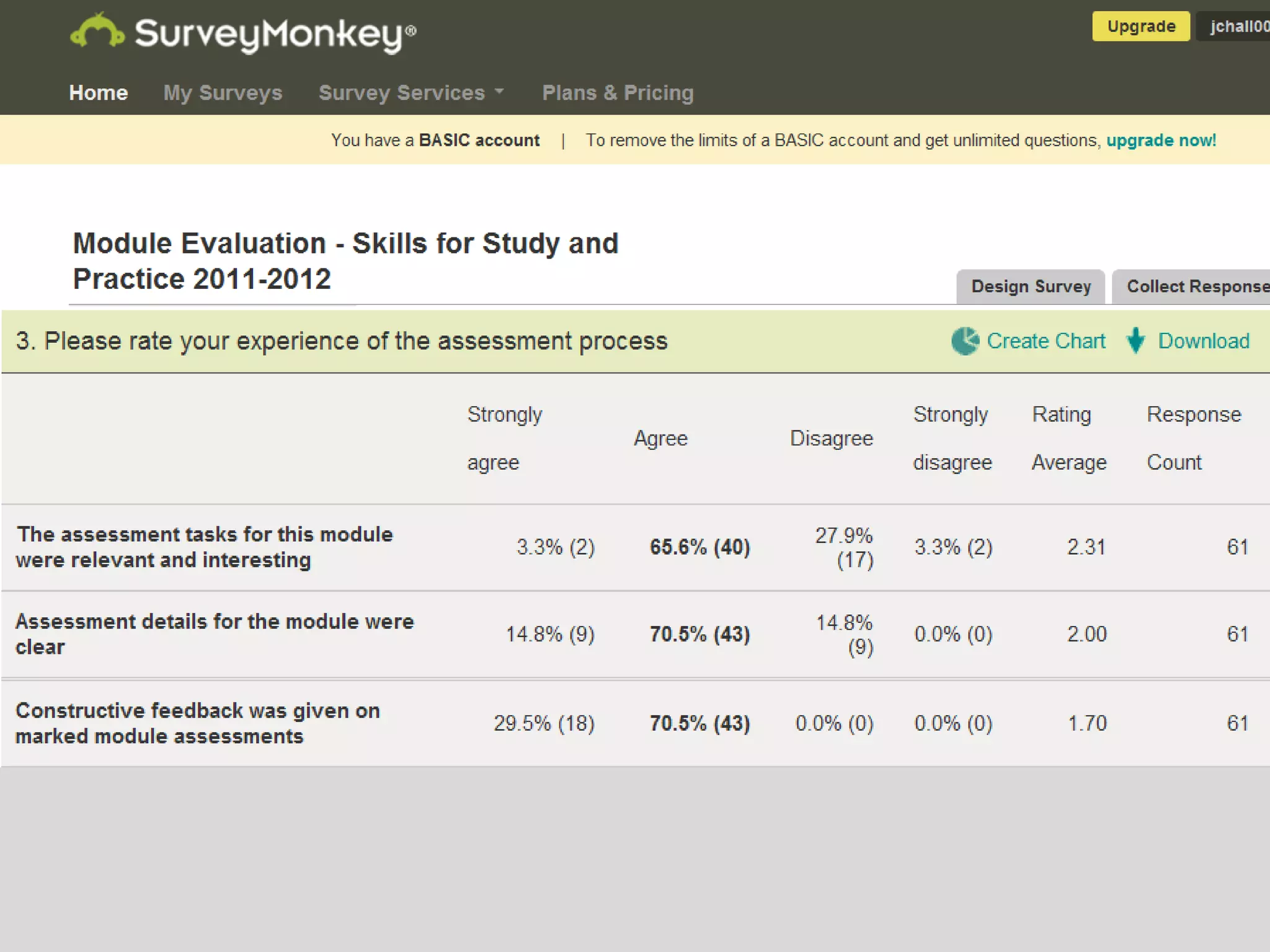Open the jchall00 account menu
This screenshot has height=952, width=1270.
(x=1238, y=26)
